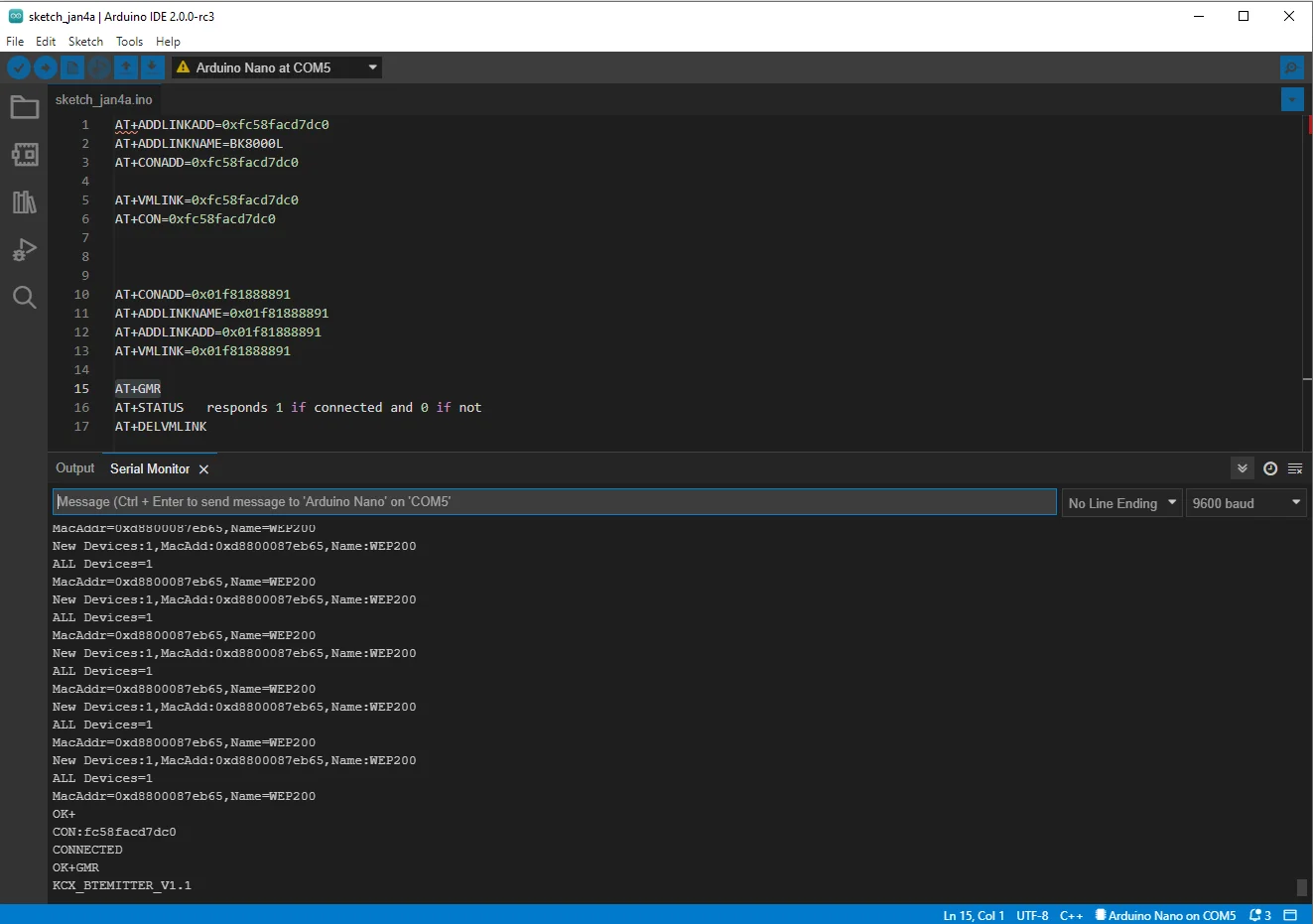The image size is (1313, 924).
Task: Open the Library Manager sidebar icon
Action: click(24, 202)
